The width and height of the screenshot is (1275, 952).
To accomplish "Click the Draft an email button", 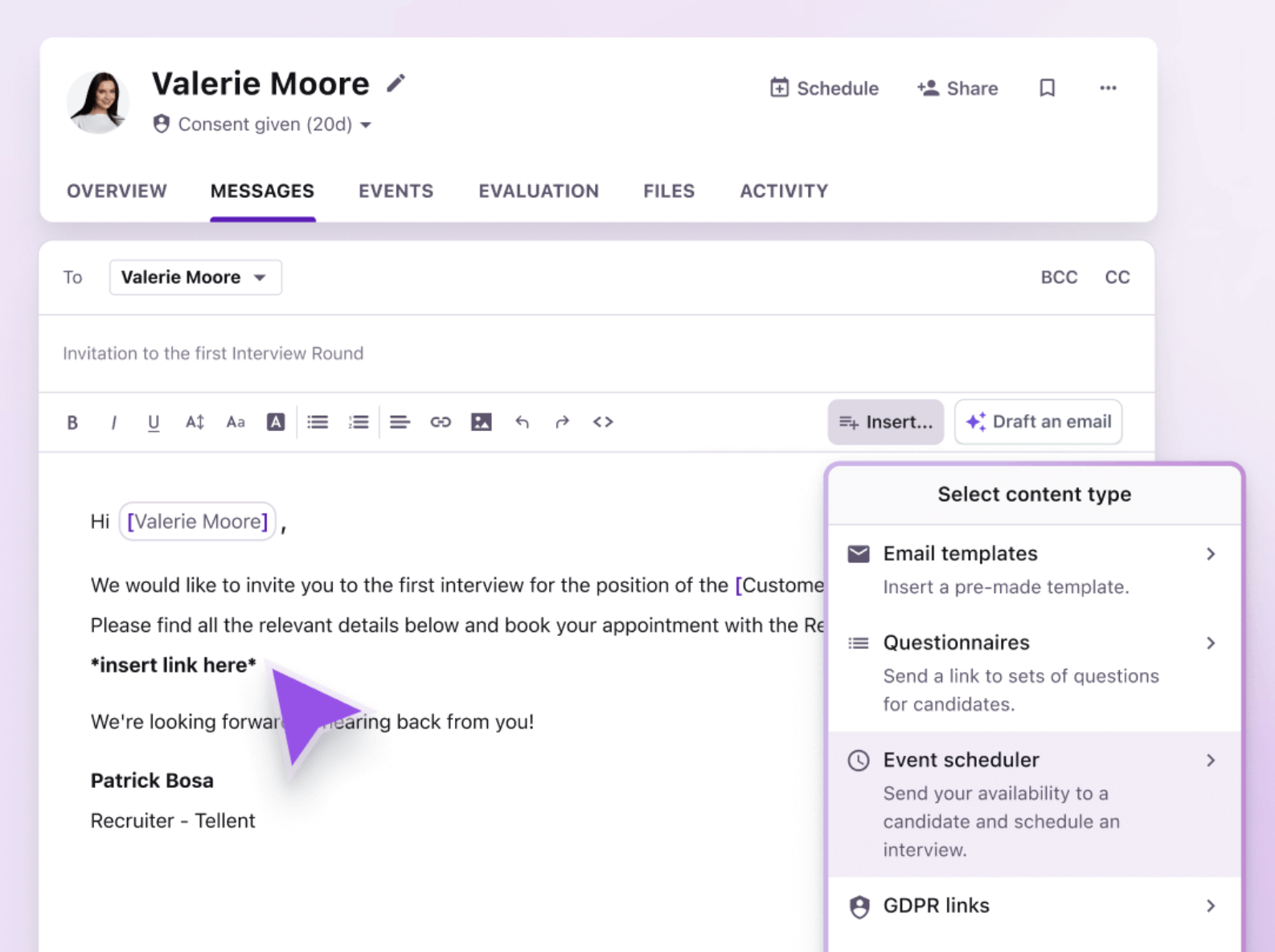I will click(1038, 422).
